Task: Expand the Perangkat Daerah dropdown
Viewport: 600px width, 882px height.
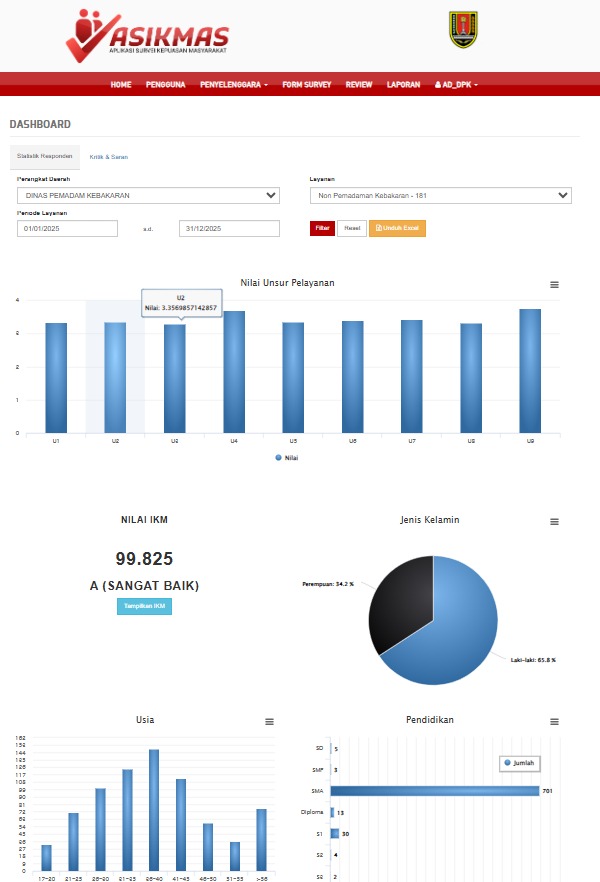Action: pyautogui.click(x=148, y=195)
